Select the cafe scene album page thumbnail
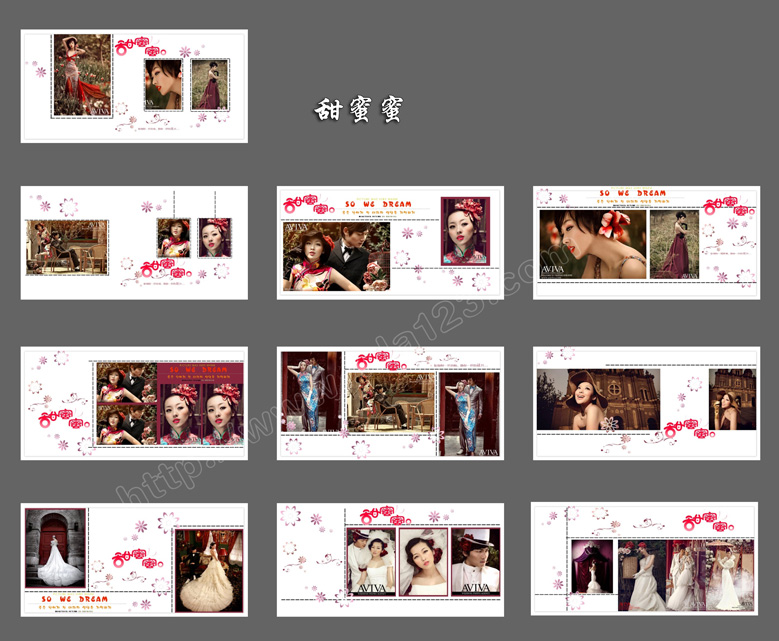This screenshot has height=641, width=779. tap(134, 243)
